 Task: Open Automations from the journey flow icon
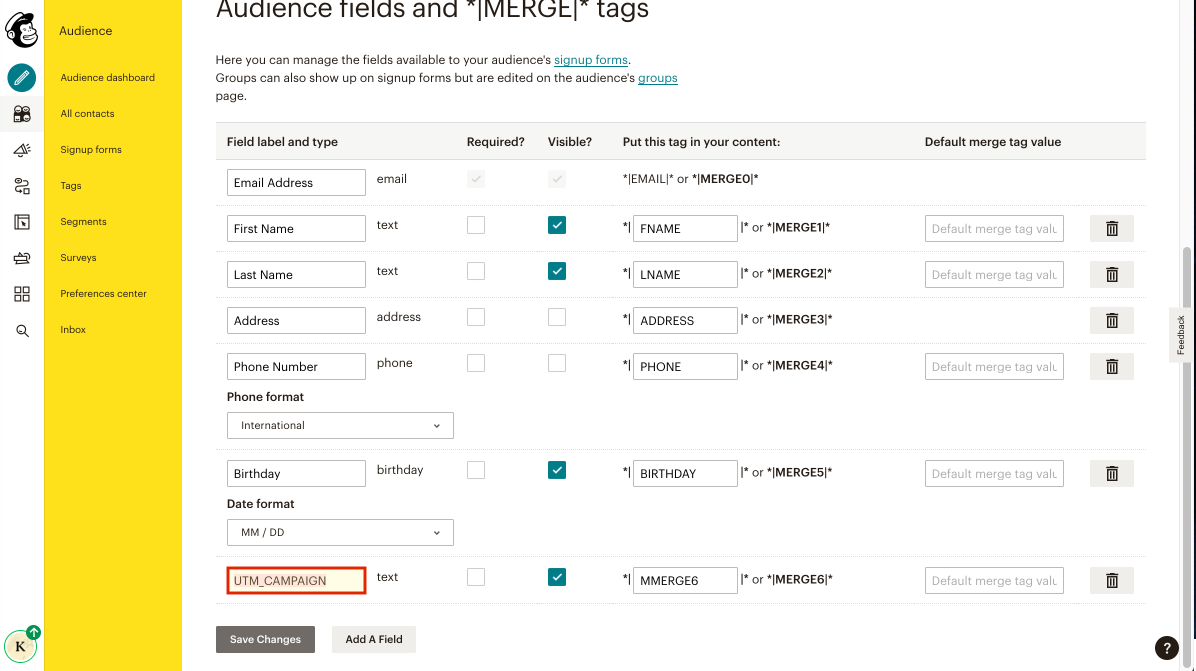tap(22, 185)
